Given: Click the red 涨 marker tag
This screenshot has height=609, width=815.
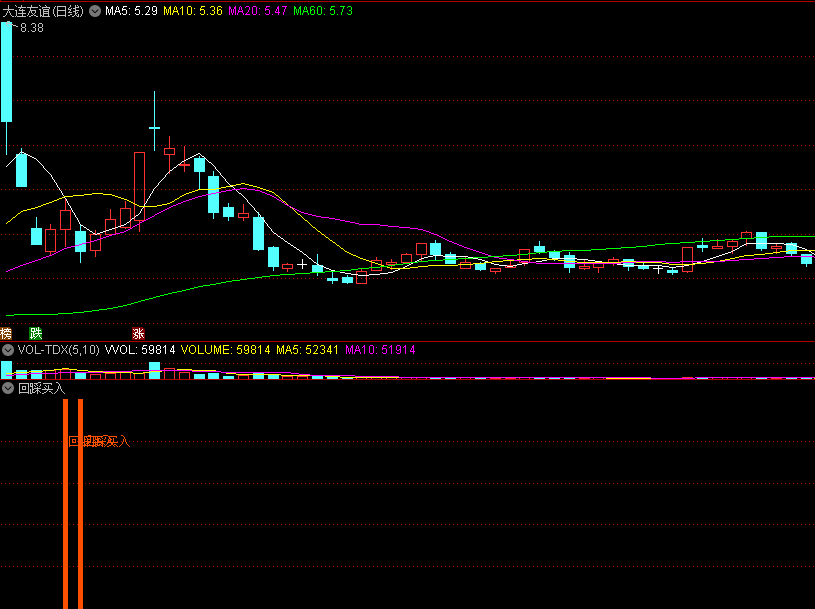Looking at the screenshot, I should pos(138,334).
